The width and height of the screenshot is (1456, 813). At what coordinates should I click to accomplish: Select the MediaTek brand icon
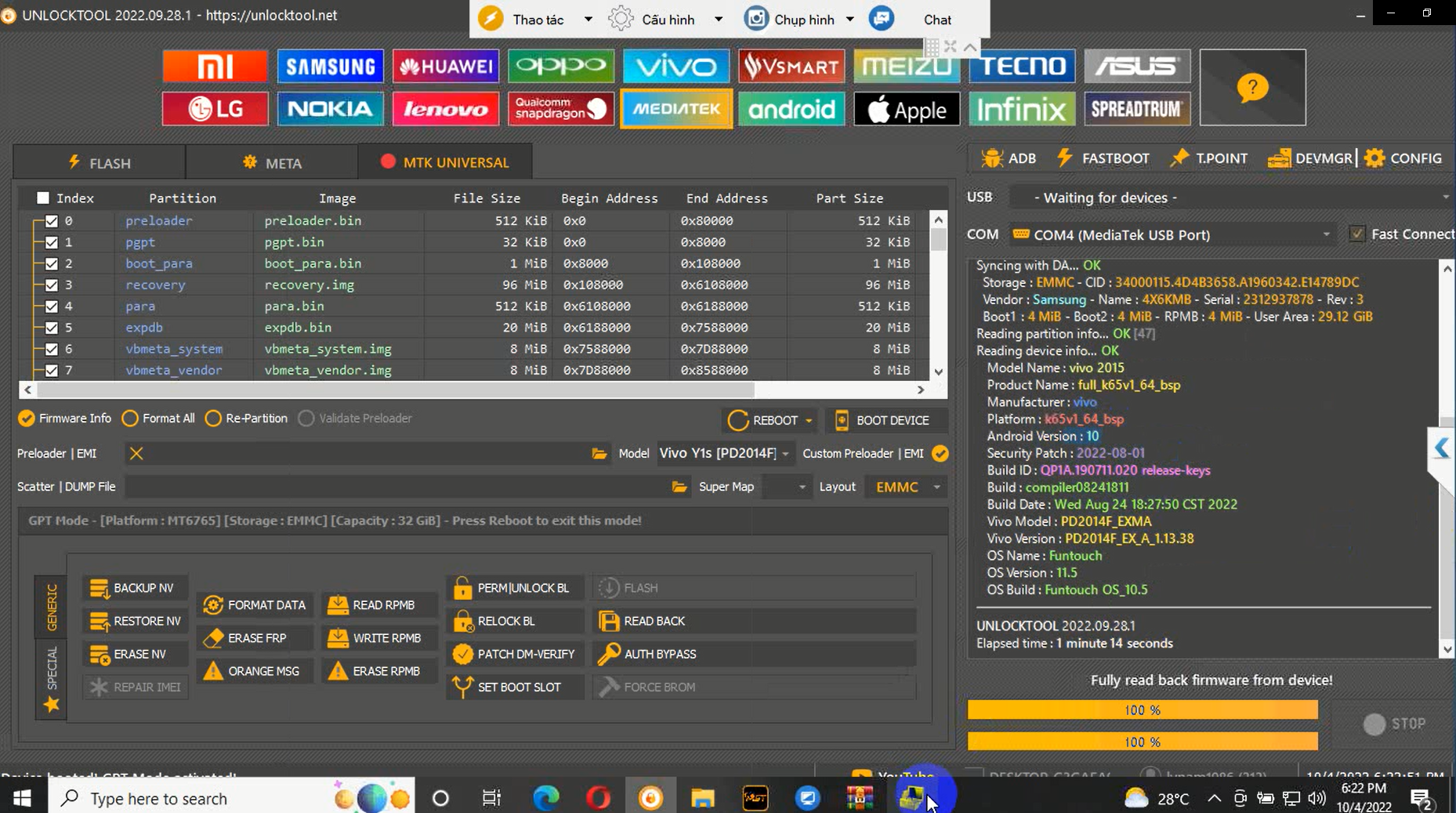[676, 109]
